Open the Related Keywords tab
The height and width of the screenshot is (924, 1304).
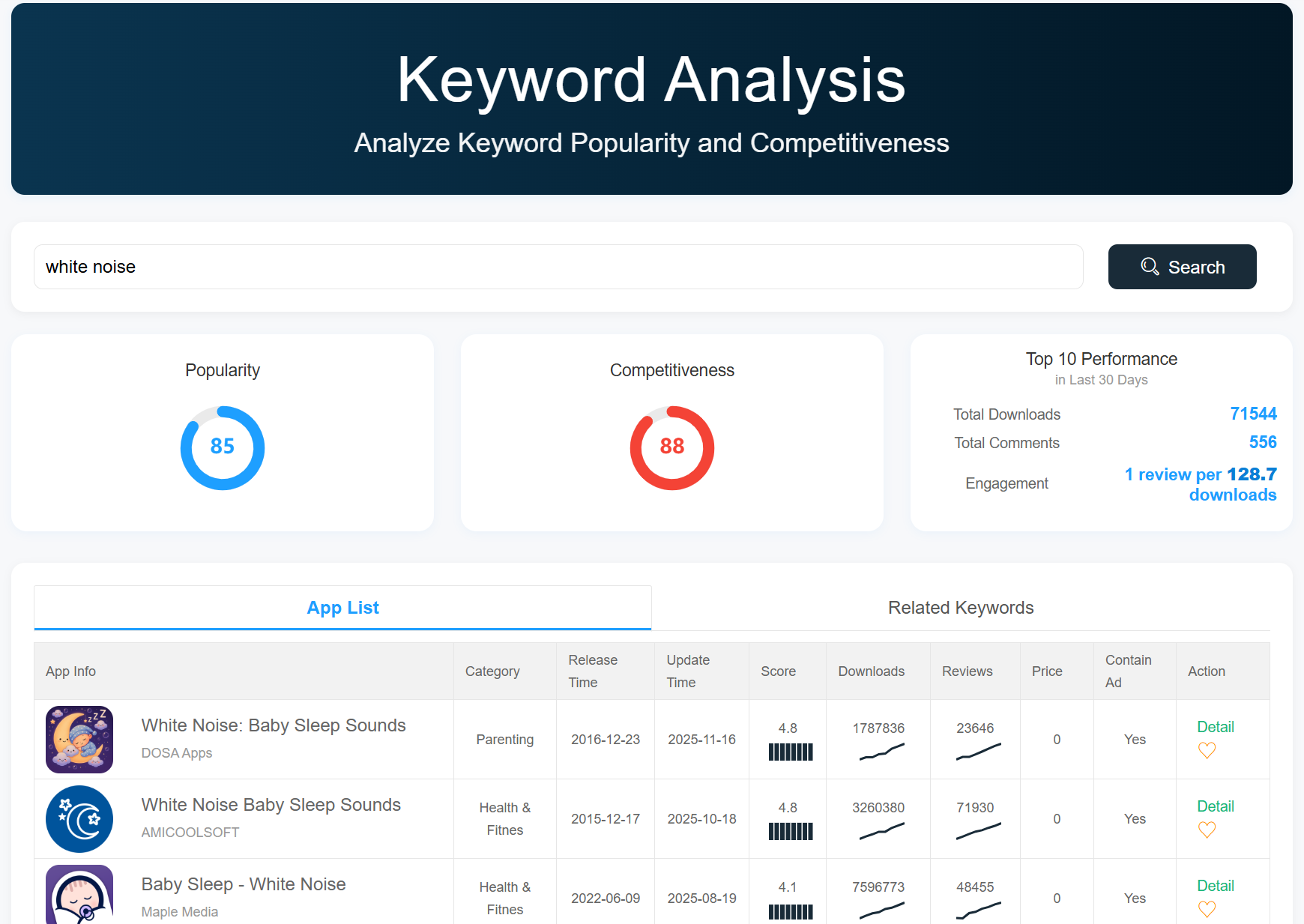961,608
